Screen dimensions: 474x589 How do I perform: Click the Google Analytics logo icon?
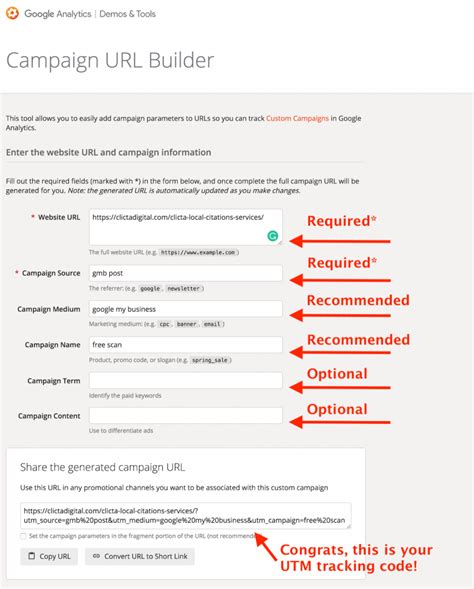pyautogui.click(x=12, y=14)
